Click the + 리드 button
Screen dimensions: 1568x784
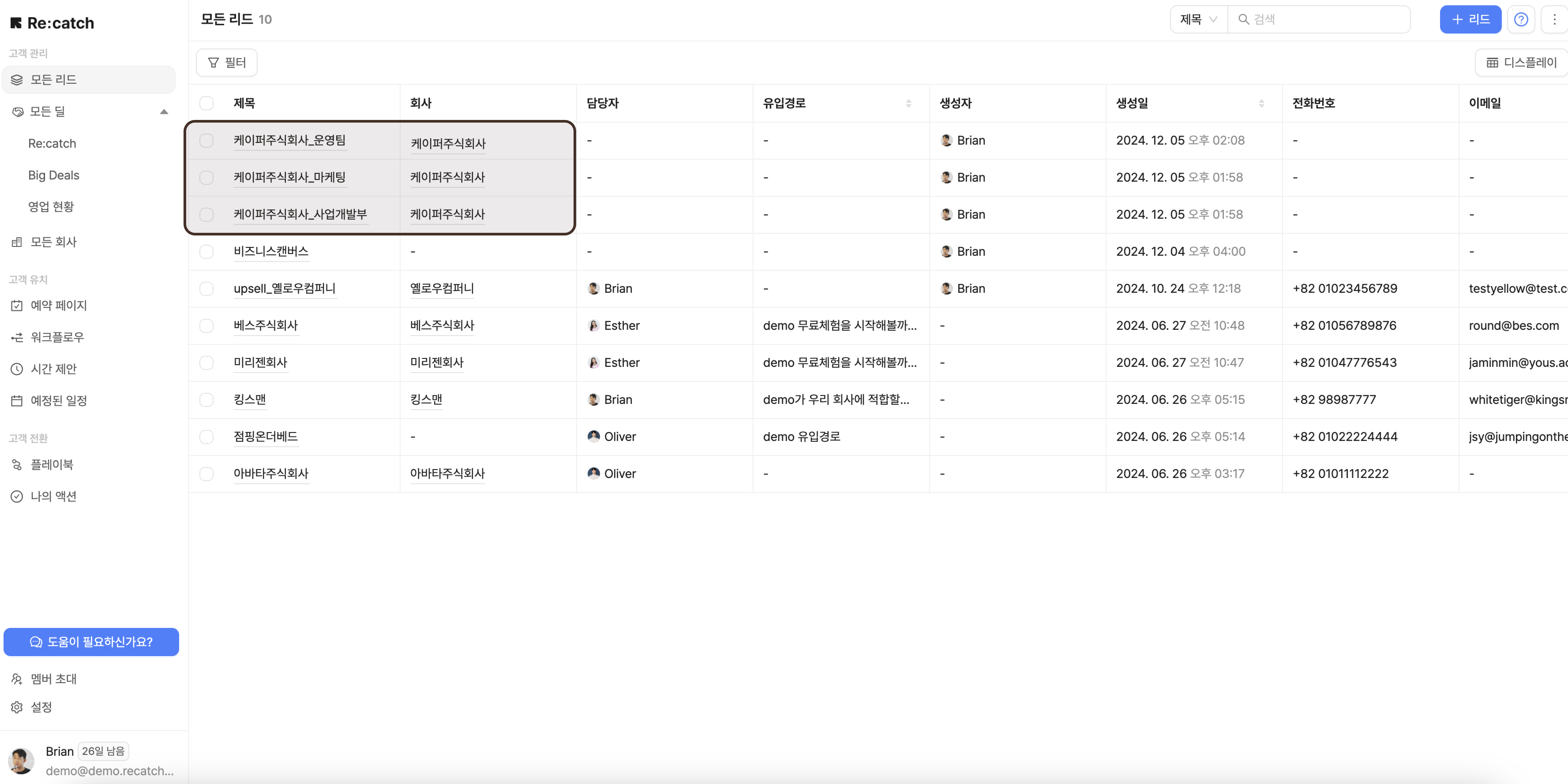tap(1470, 19)
